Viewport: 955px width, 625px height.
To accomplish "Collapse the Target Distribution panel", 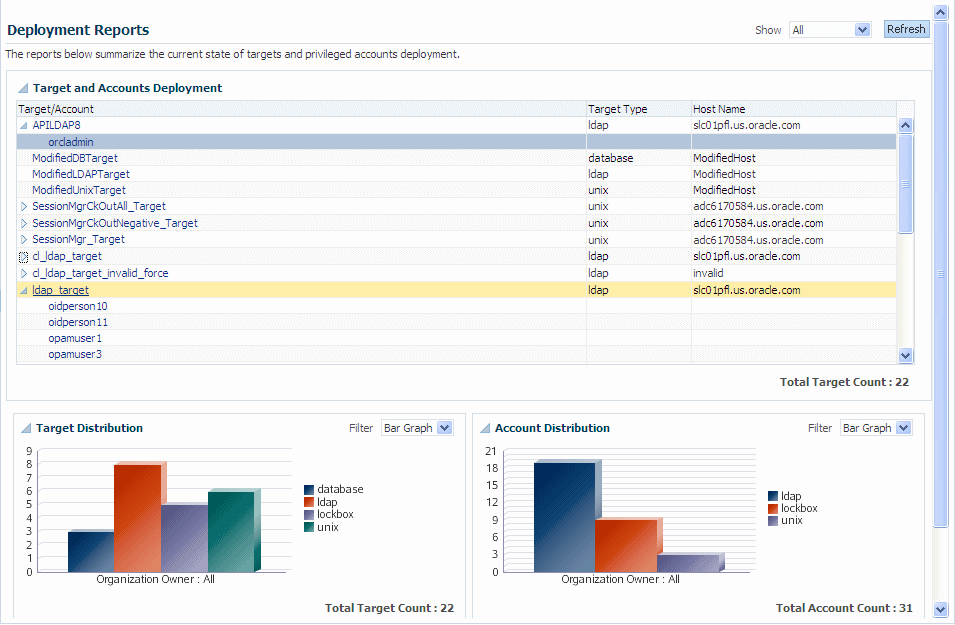I will 26,428.
